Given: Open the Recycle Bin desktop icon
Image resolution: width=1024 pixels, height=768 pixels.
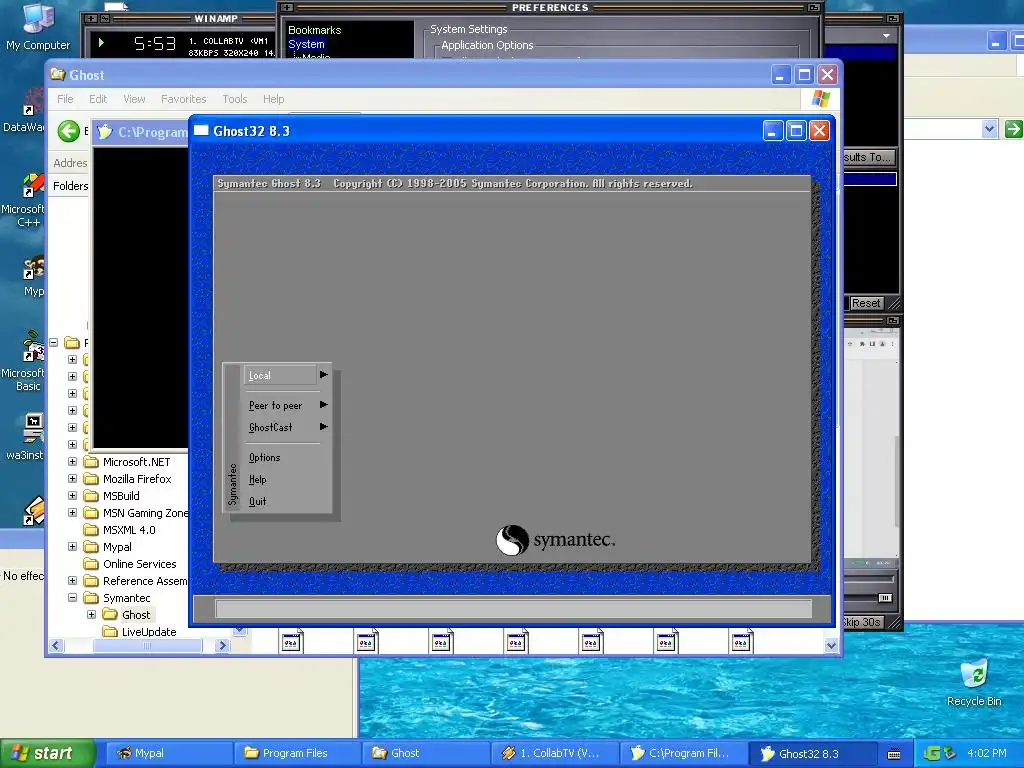Looking at the screenshot, I should (x=974, y=683).
